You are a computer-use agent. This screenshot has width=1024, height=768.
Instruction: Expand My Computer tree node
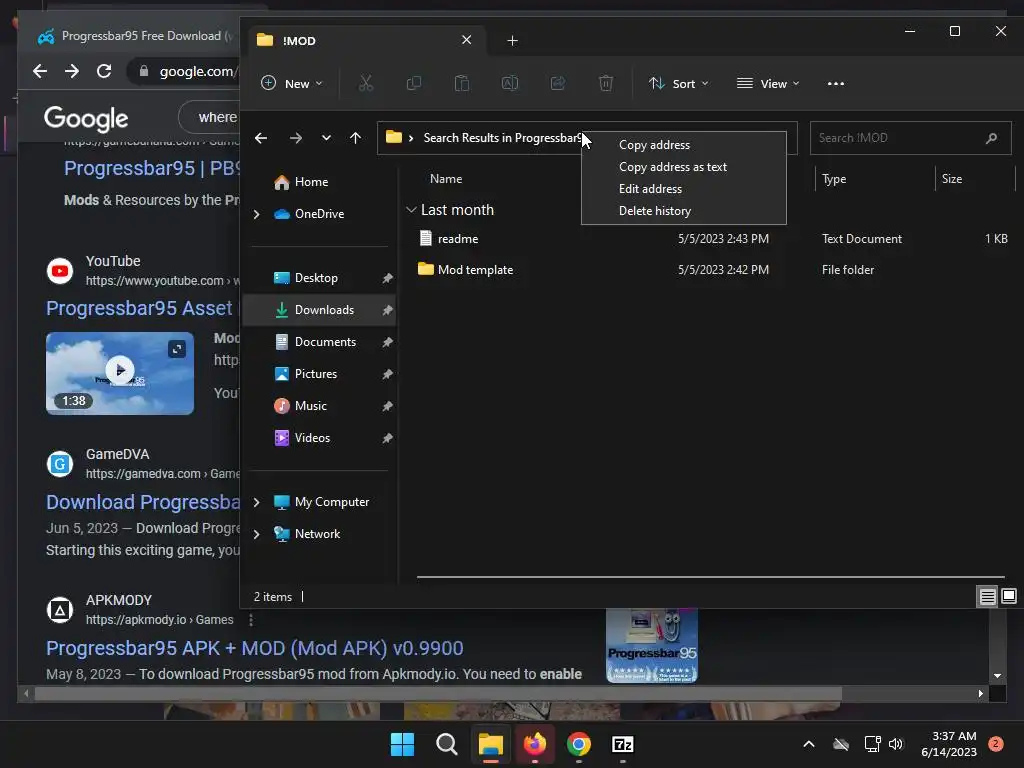coord(257,502)
